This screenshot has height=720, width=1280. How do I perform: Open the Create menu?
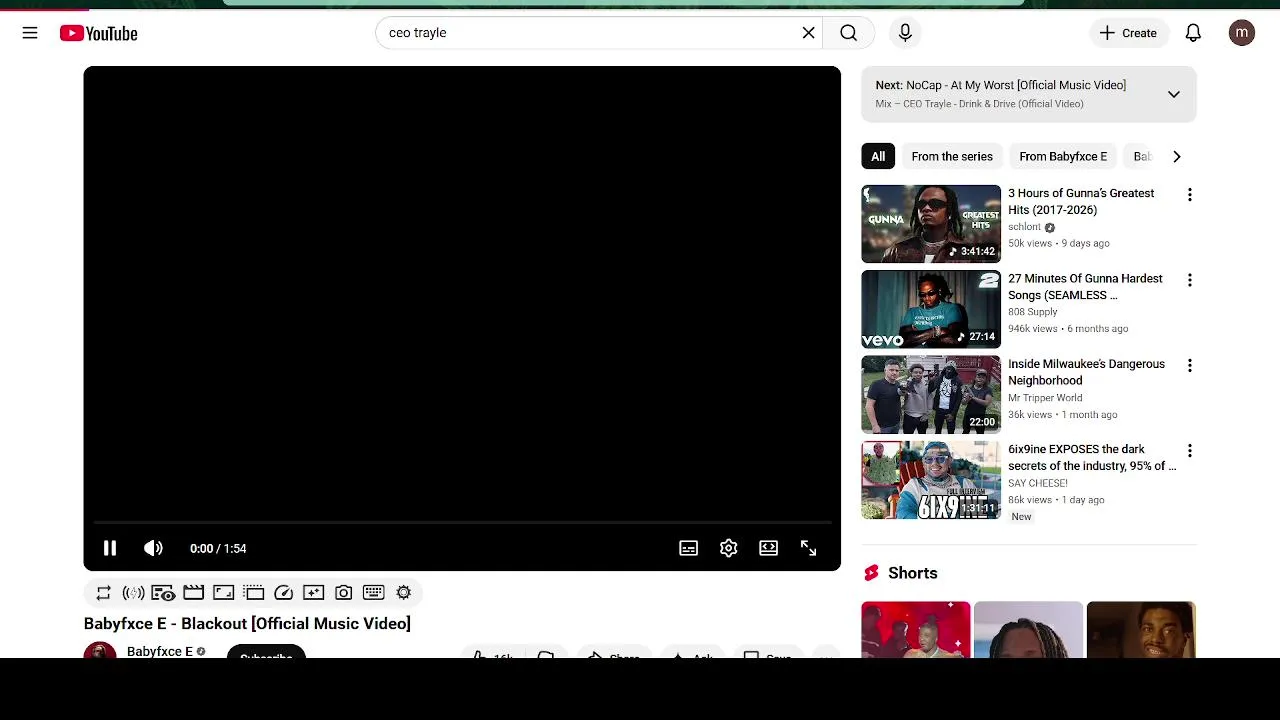click(x=1128, y=33)
